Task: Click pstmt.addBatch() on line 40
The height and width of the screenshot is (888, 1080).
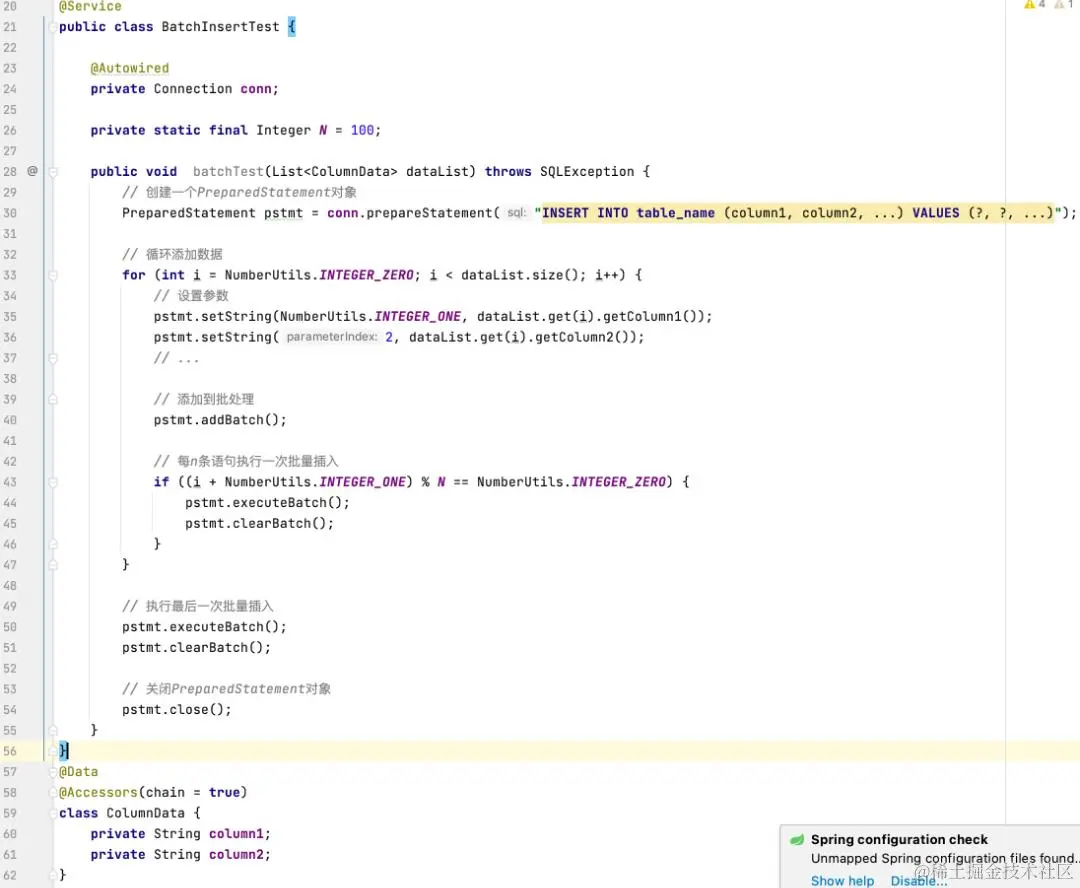Action: [216, 420]
